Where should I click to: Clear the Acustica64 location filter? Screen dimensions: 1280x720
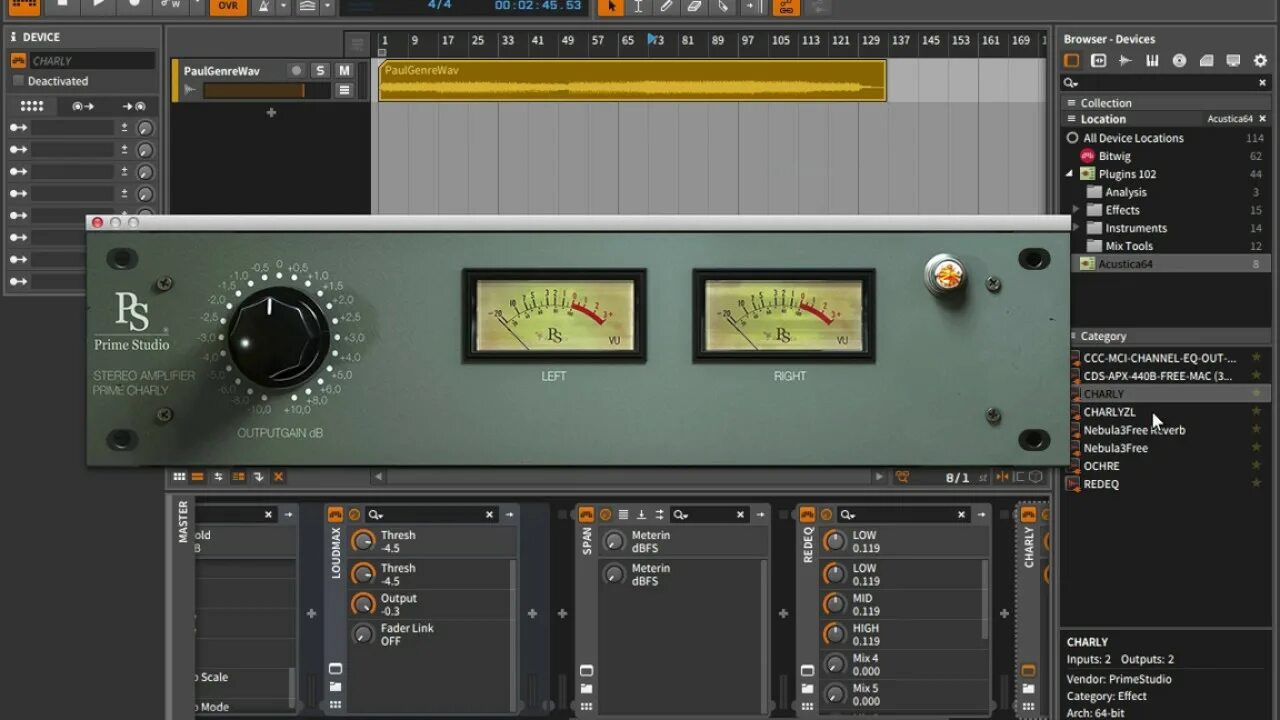[x=1263, y=119]
